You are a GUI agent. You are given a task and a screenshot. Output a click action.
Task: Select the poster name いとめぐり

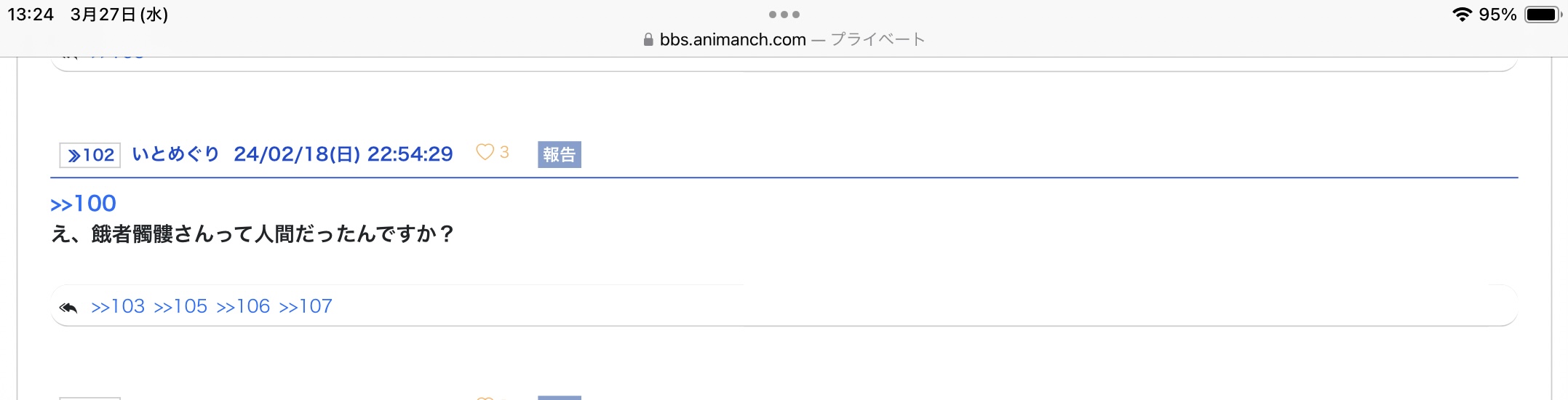(x=175, y=154)
